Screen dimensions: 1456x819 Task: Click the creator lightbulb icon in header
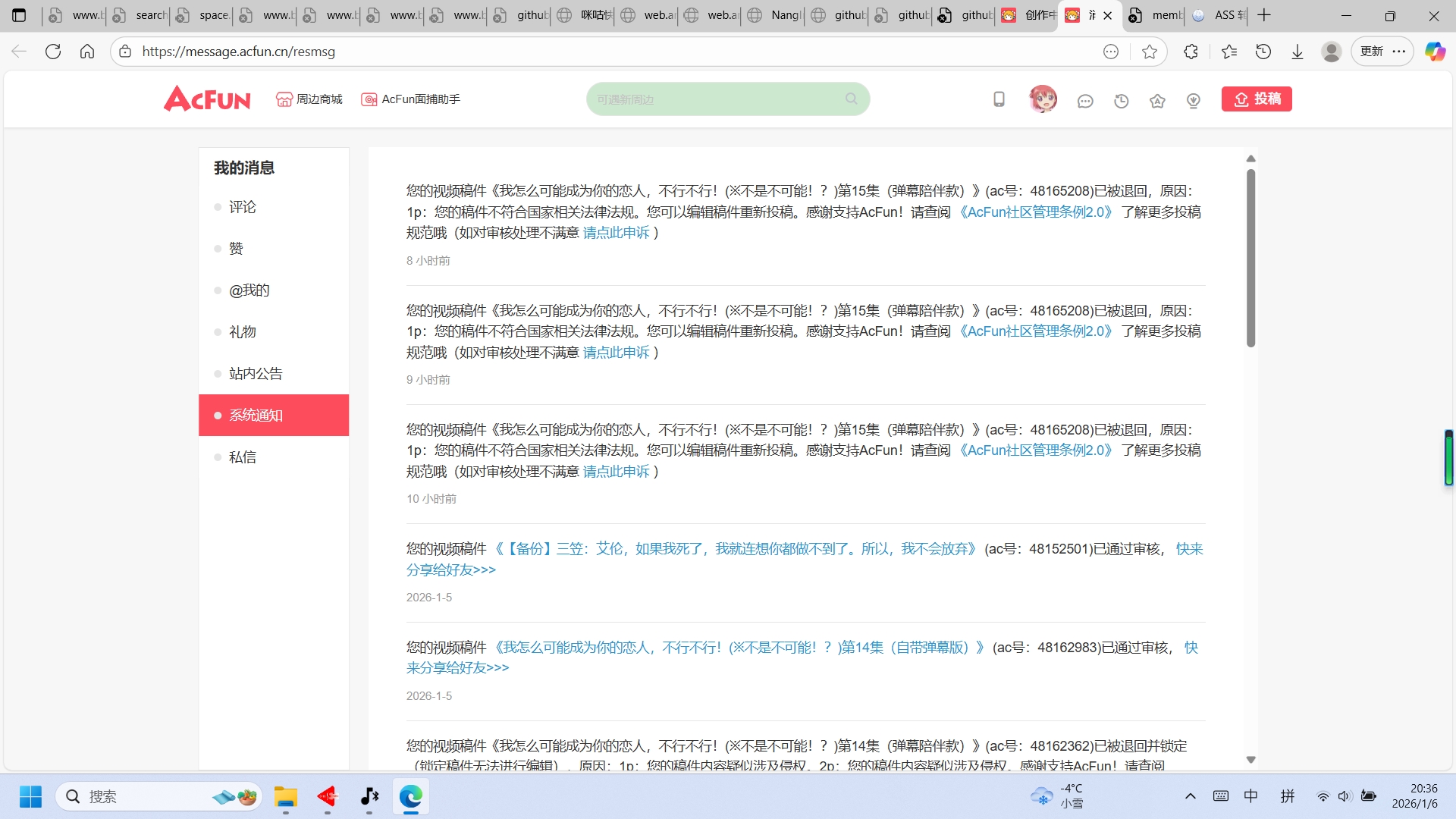tap(1194, 101)
